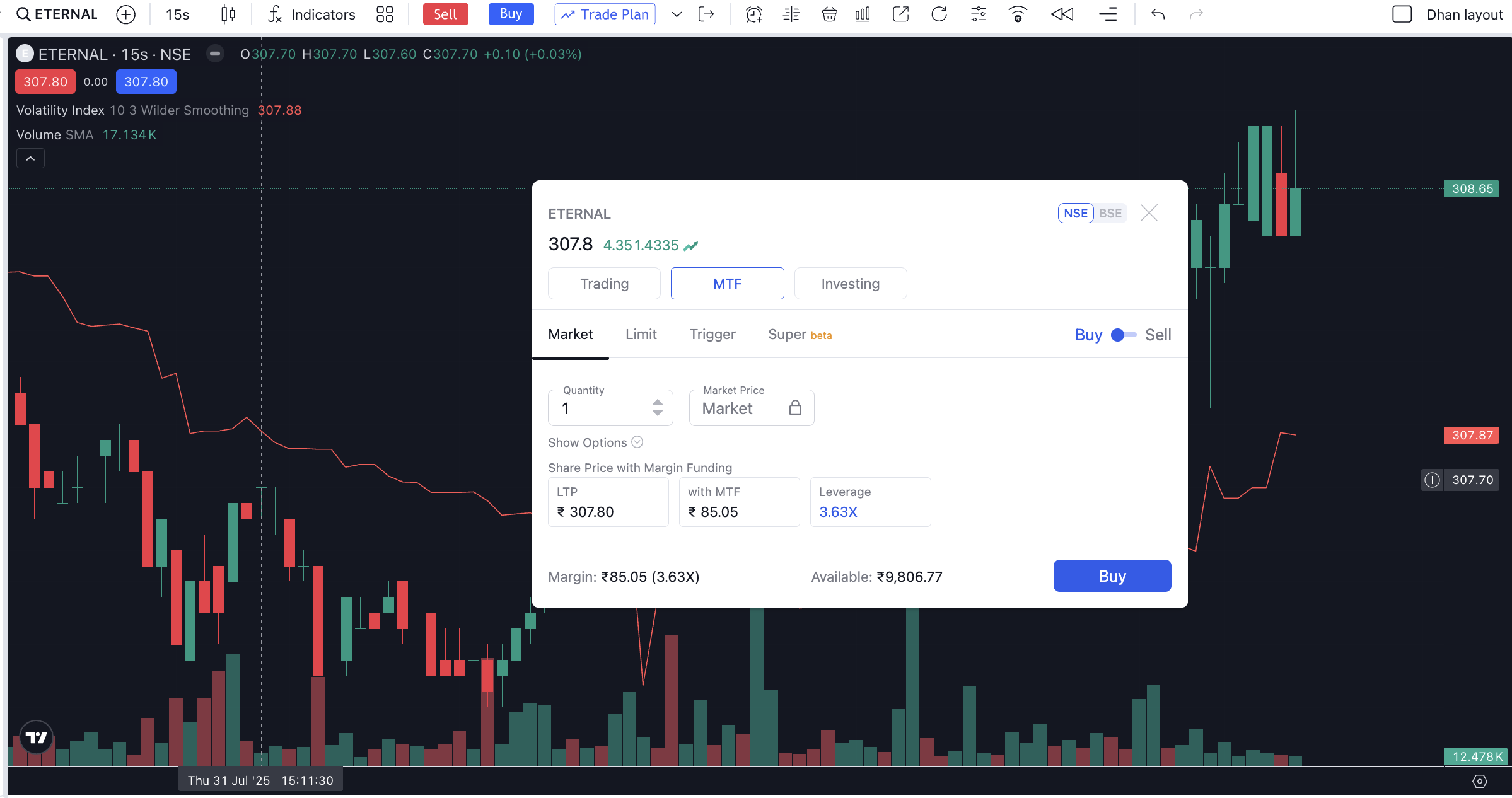This screenshot has height=798, width=1512.
Task: Expand Show Options
Action: (x=595, y=442)
